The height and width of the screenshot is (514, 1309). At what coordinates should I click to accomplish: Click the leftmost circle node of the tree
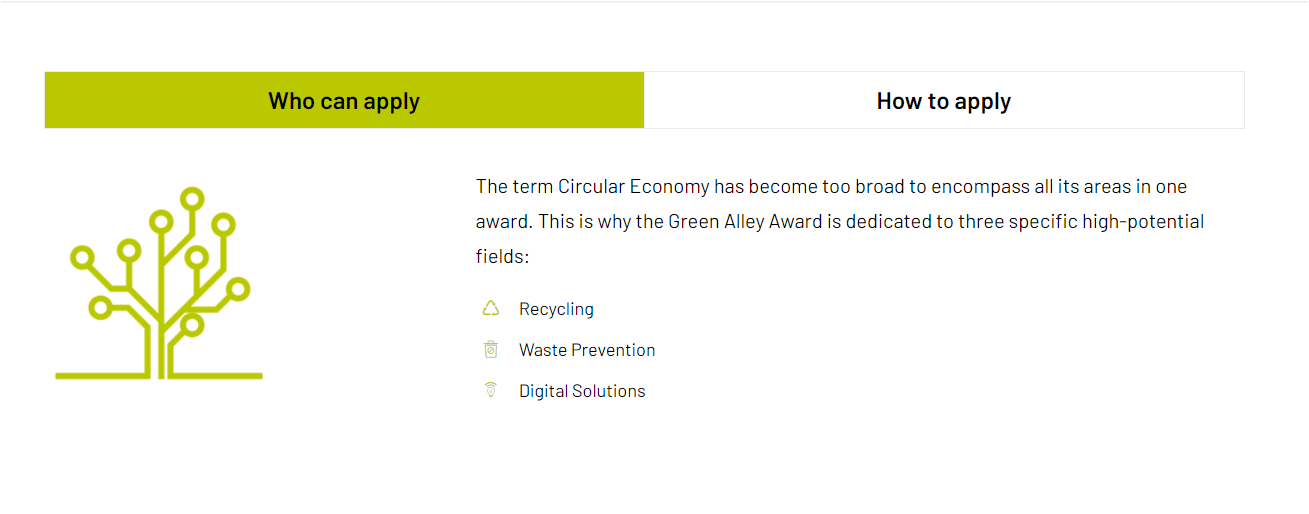[83, 258]
